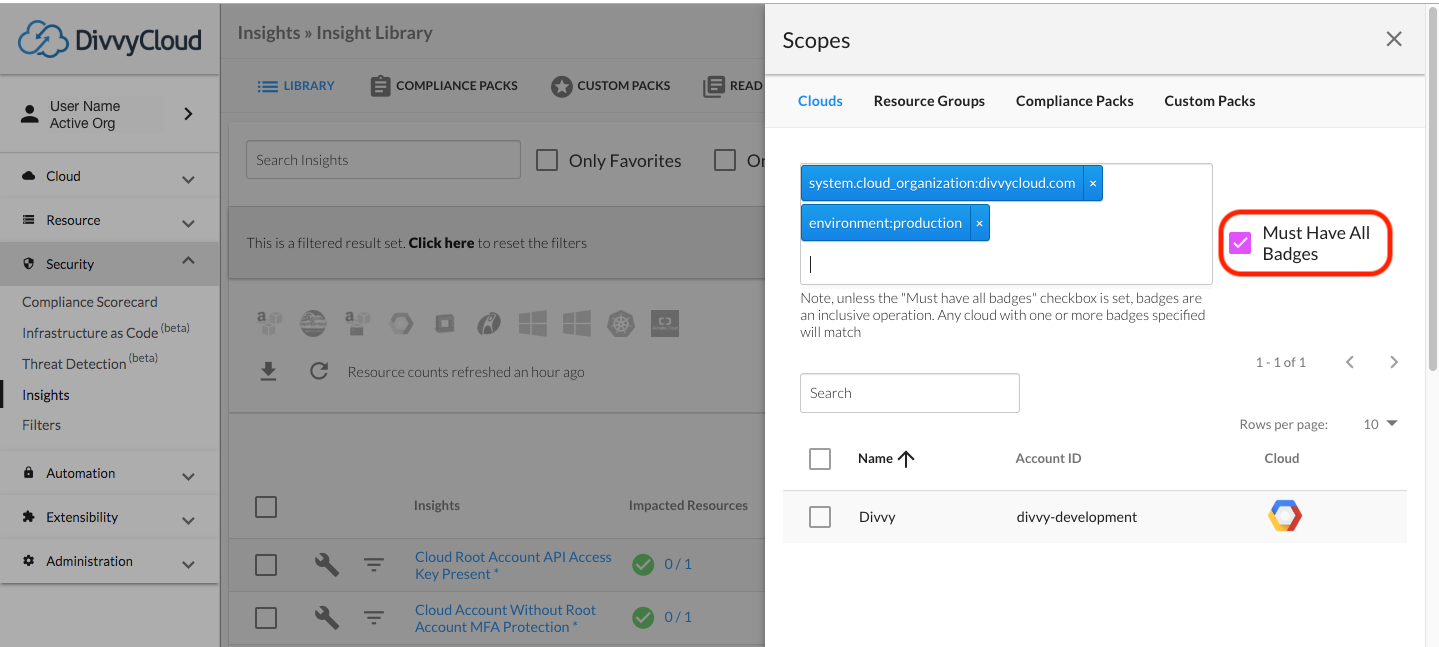This screenshot has width=1439, height=647.
Task: Focus the Search Insights field
Action: pos(383,160)
